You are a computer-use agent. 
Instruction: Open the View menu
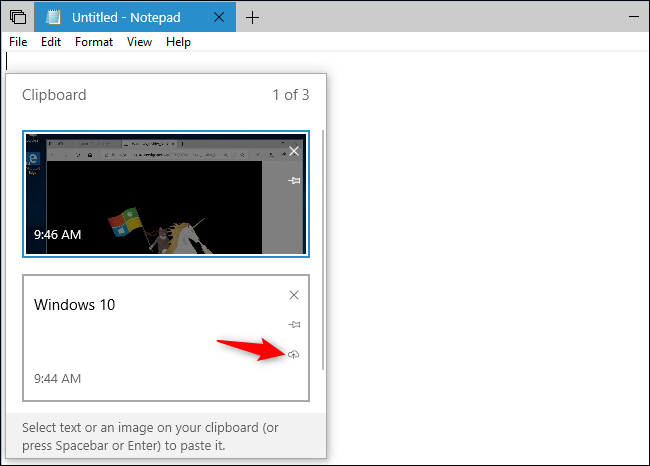(x=139, y=42)
